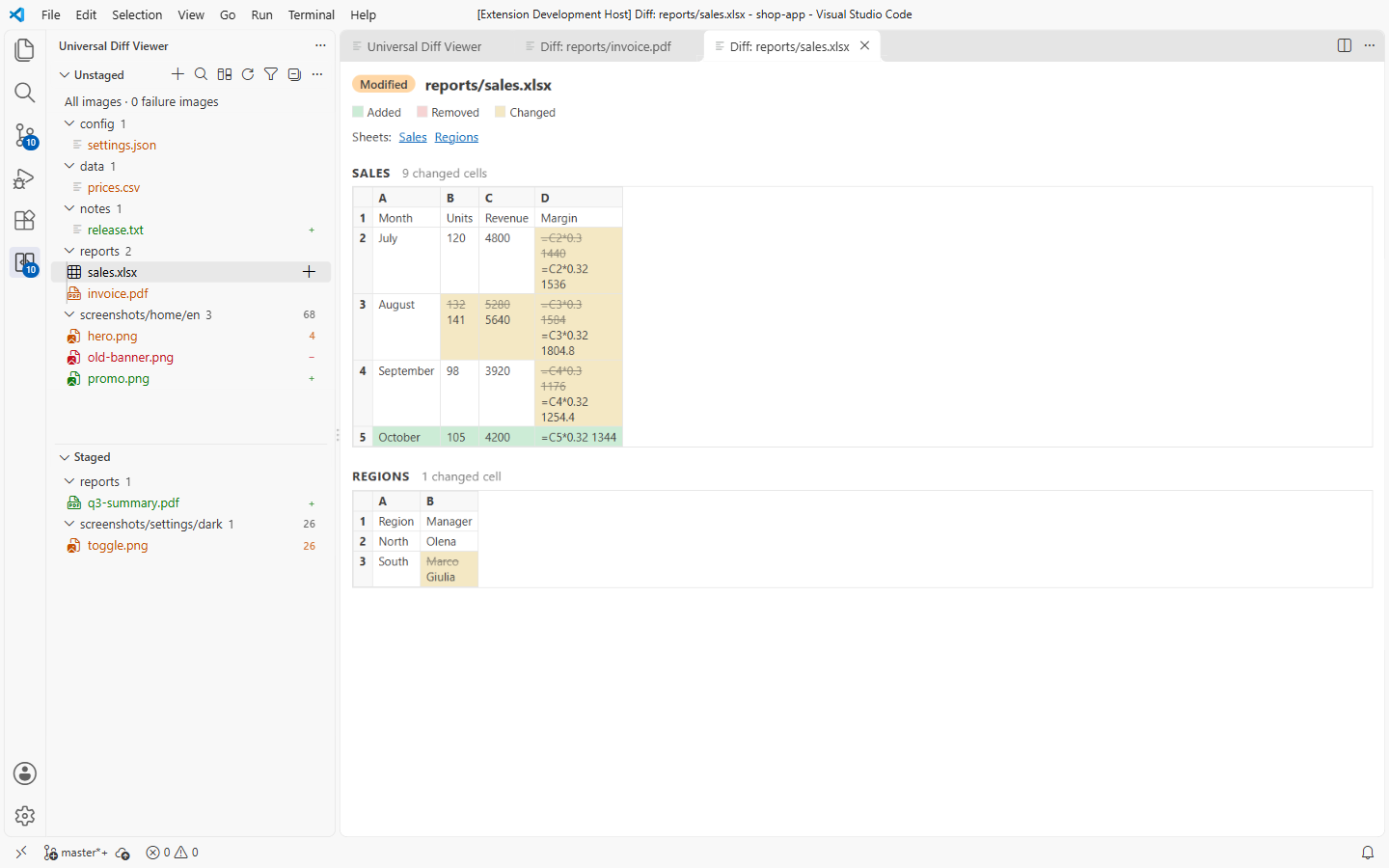1389x868 pixels.
Task: Open the errors and warnings status indicator
Action: (x=173, y=853)
